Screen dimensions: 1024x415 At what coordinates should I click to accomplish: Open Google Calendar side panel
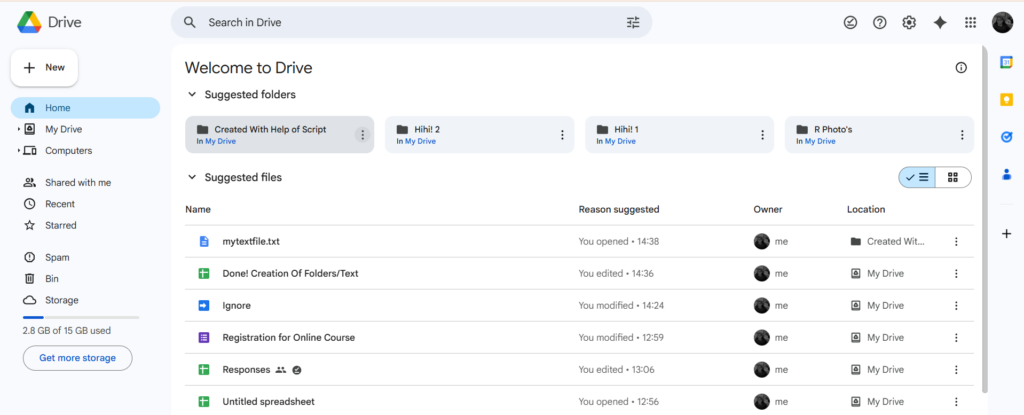tap(1006, 62)
